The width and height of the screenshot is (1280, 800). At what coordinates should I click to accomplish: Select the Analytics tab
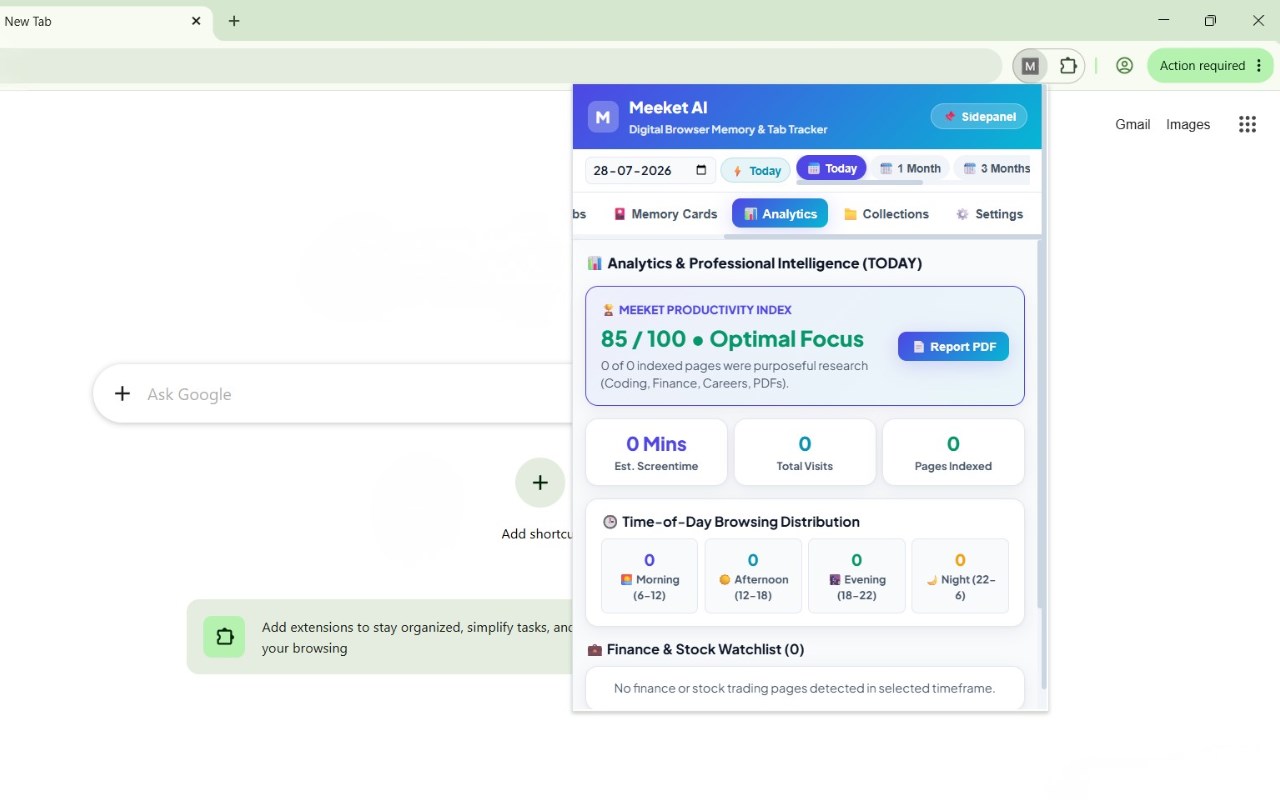coord(780,214)
